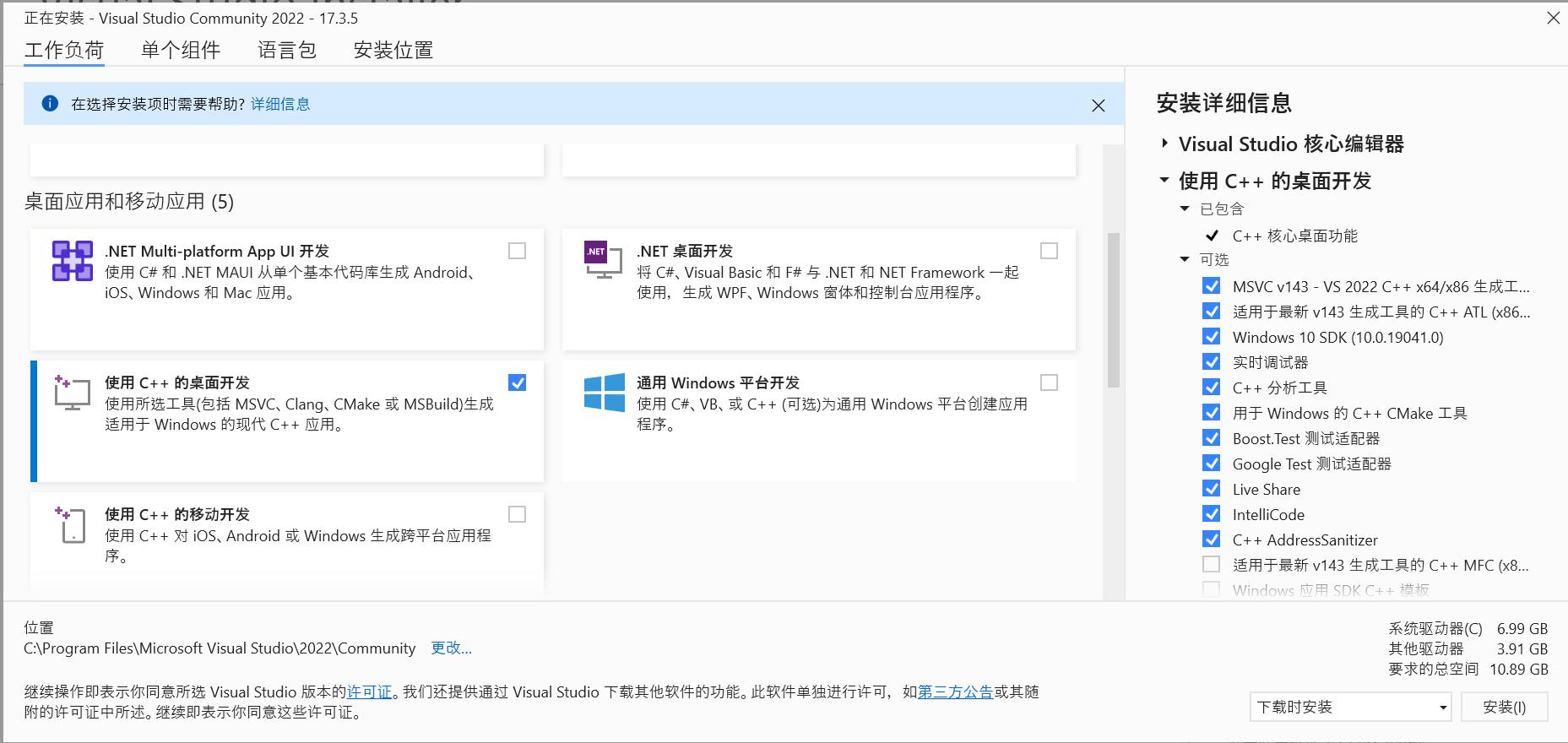The width and height of the screenshot is (1568, 743).
Task: Click the 系统驱动器(C) 6.99 GB value
Action: (1522, 628)
